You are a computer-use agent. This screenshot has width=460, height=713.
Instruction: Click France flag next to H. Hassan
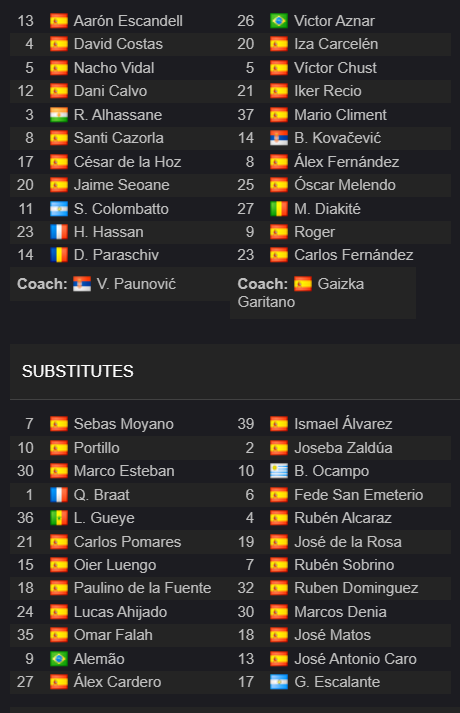click(59, 232)
